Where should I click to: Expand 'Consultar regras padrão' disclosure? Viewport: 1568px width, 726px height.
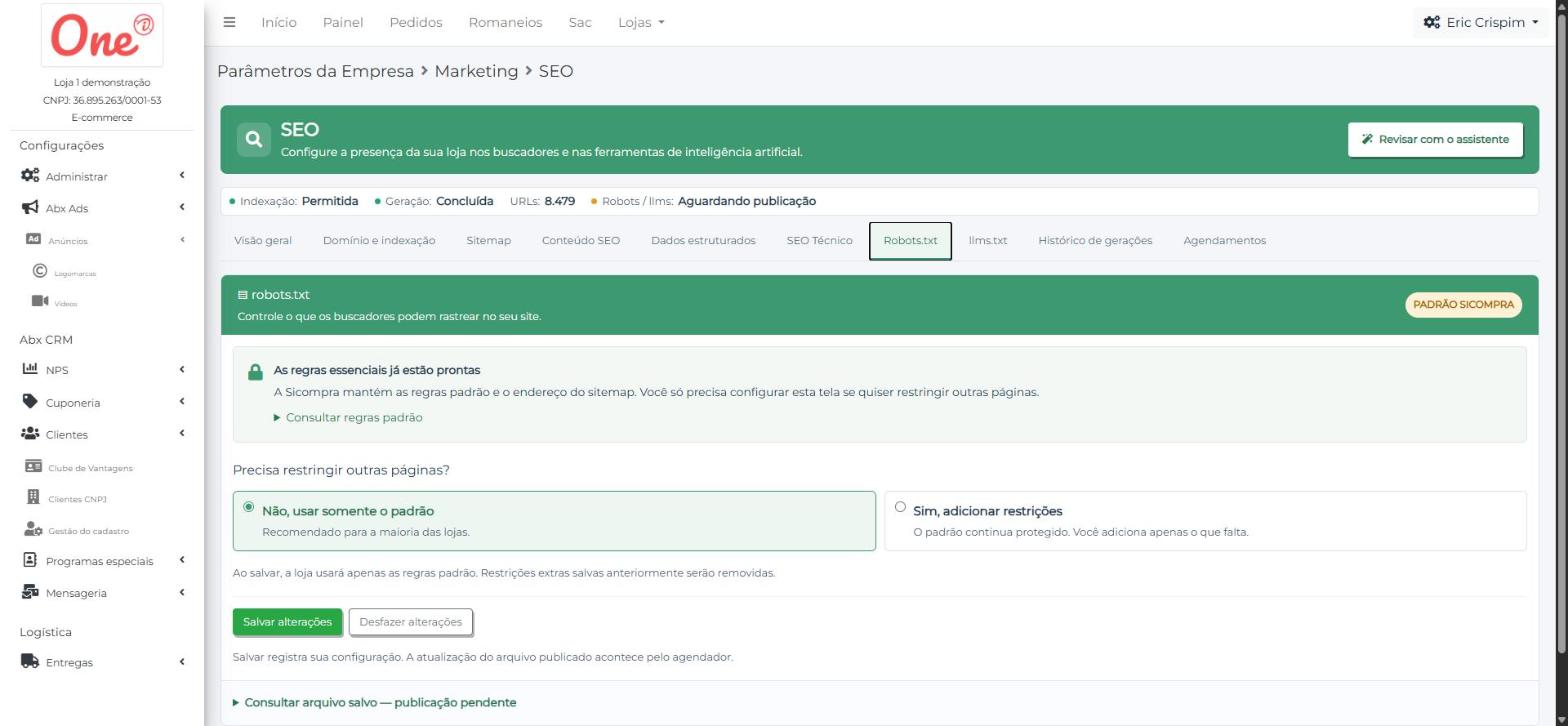[x=348, y=417]
